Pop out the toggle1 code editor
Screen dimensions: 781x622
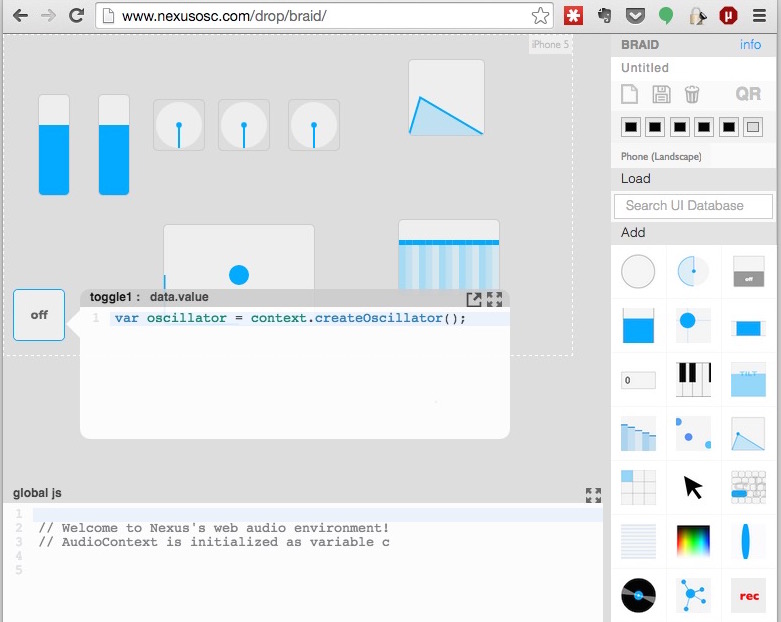(474, 299)
